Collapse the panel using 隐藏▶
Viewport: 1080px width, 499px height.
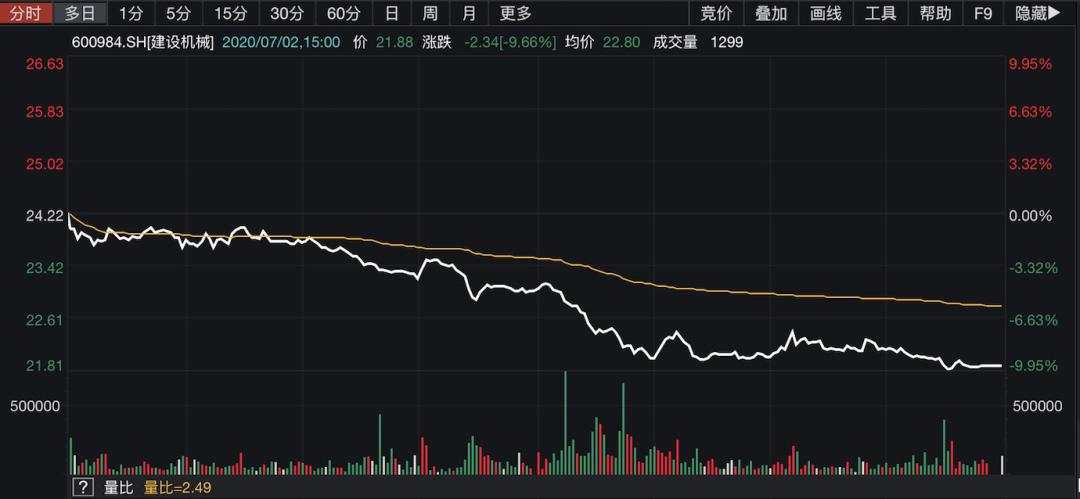tap(1038, 13)
